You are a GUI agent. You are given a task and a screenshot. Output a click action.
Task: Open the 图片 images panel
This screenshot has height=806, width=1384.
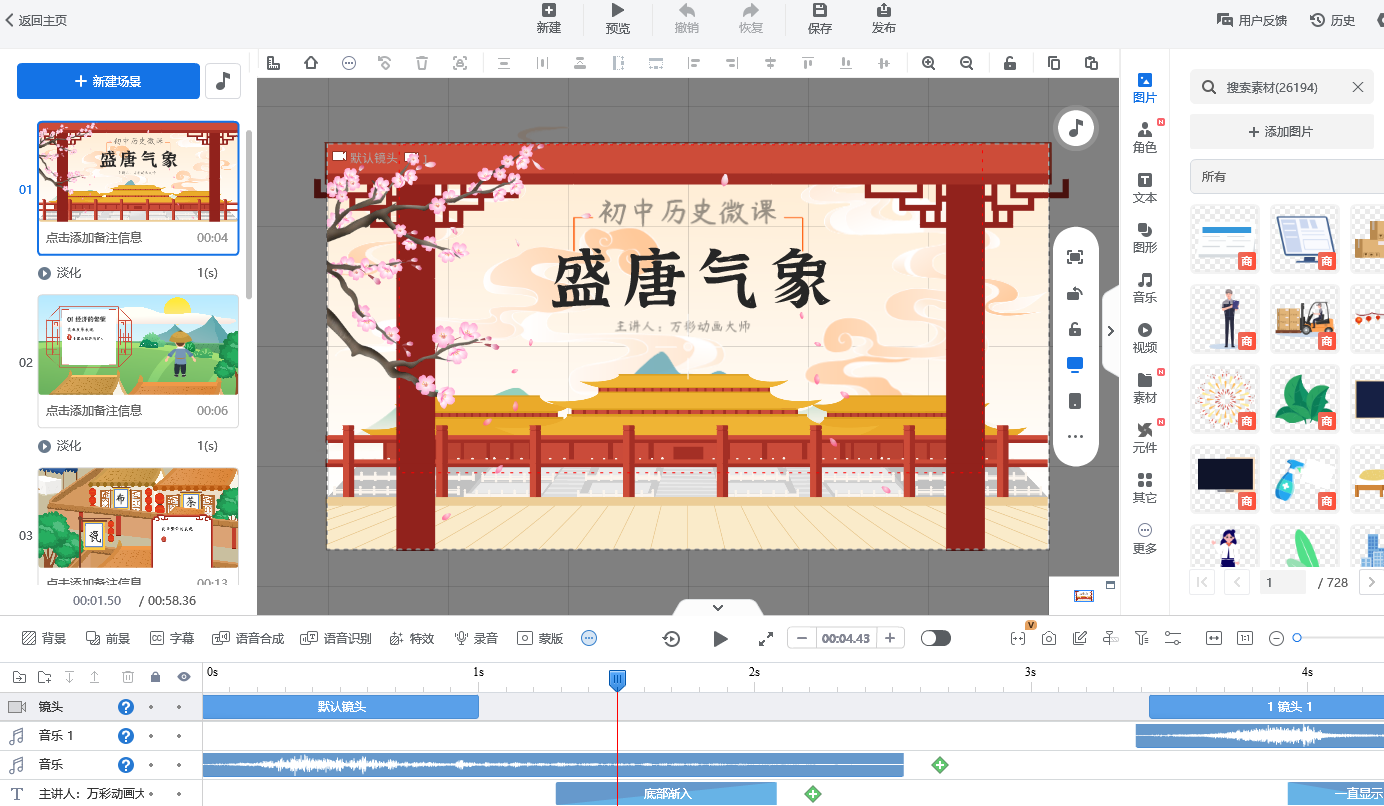click(1145, 88)
